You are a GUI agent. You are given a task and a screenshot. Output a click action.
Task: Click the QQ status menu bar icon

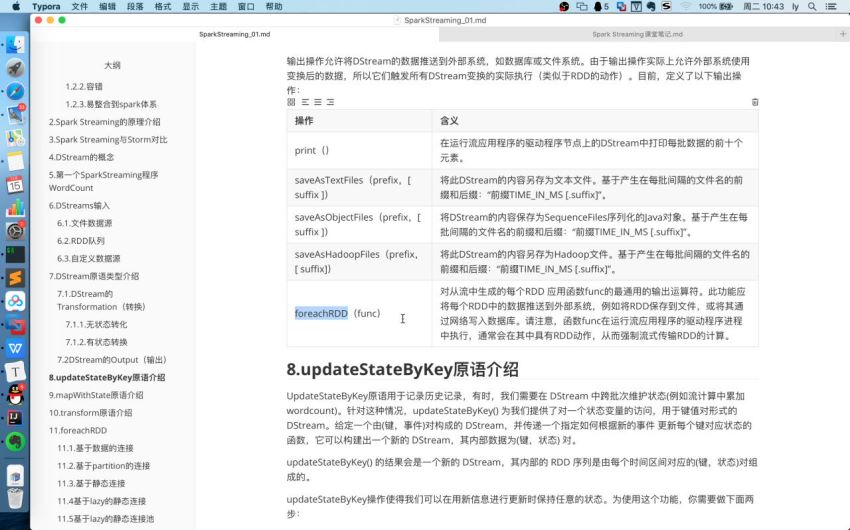601,7
